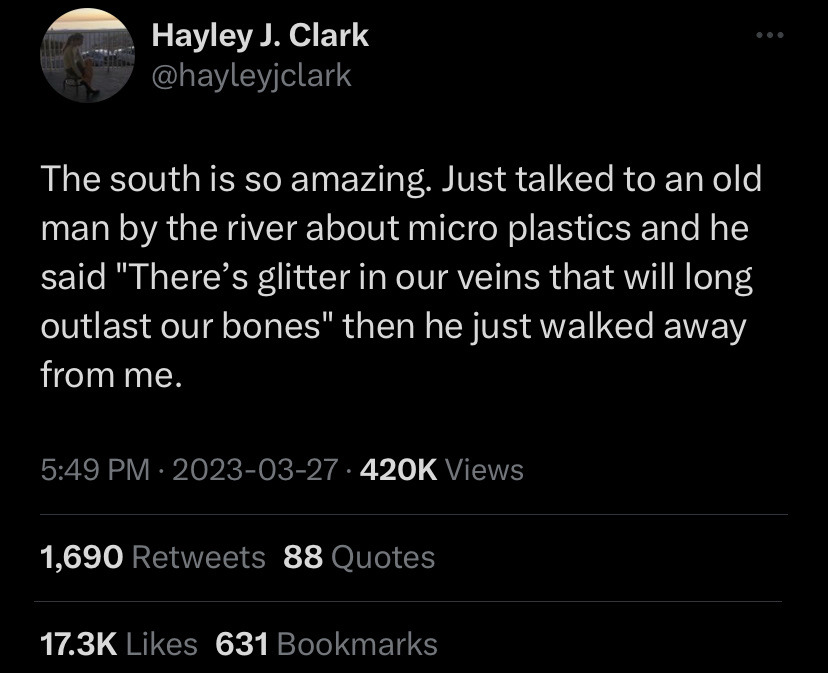Open the three-dot more options menu

pyautogui.click(x=769, y=35)
